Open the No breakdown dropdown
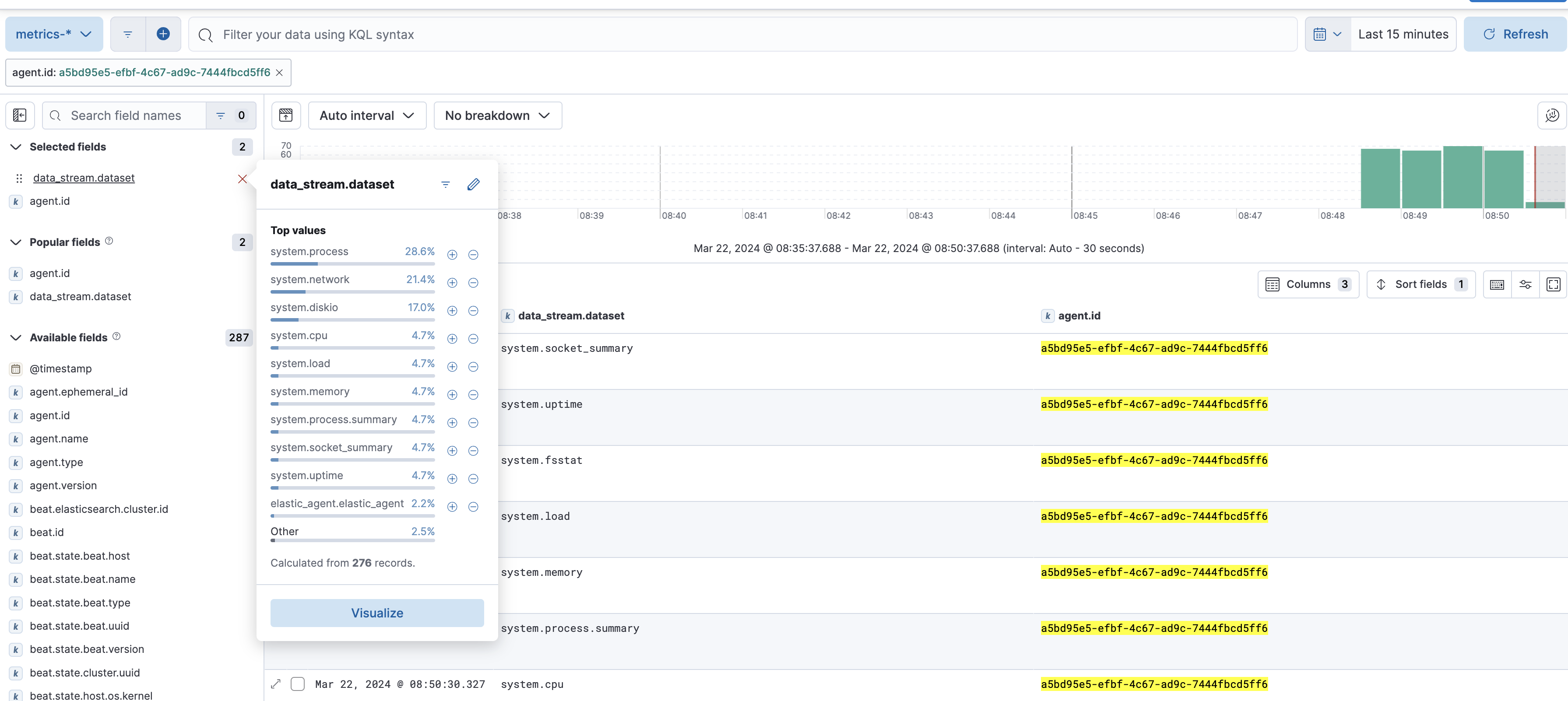 [497, 115]
